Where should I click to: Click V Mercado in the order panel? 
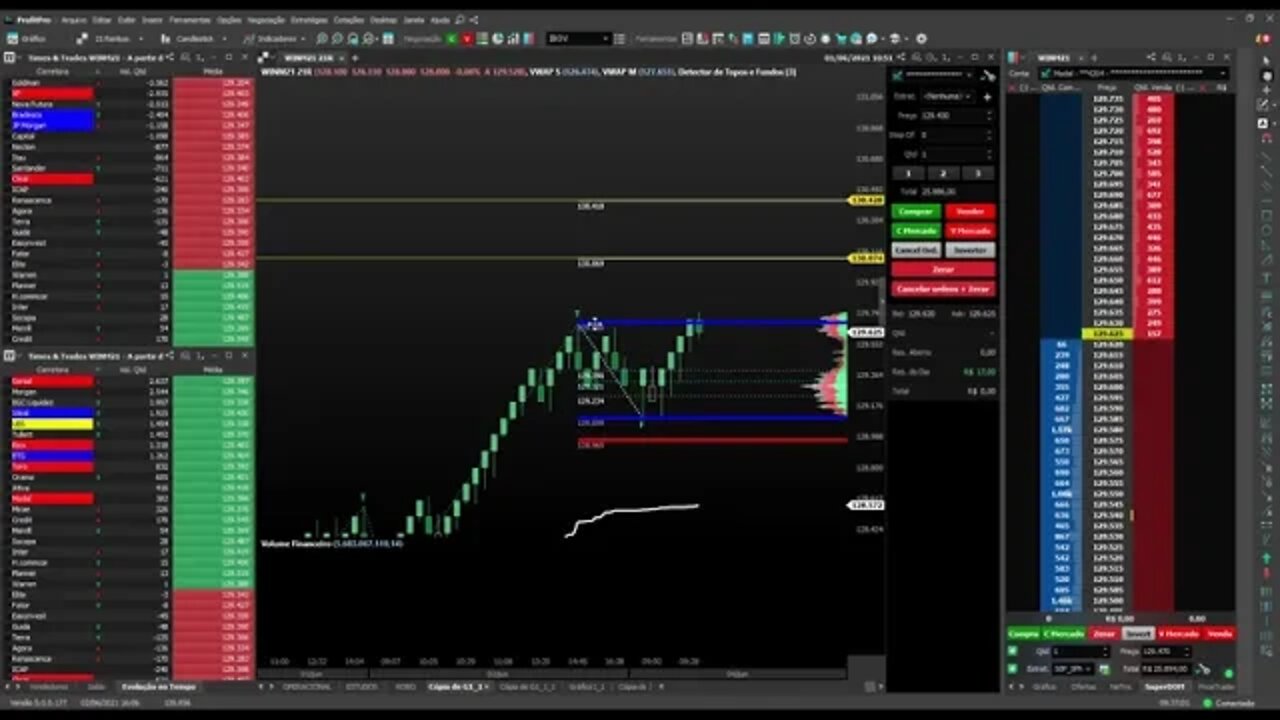(970, 231)
